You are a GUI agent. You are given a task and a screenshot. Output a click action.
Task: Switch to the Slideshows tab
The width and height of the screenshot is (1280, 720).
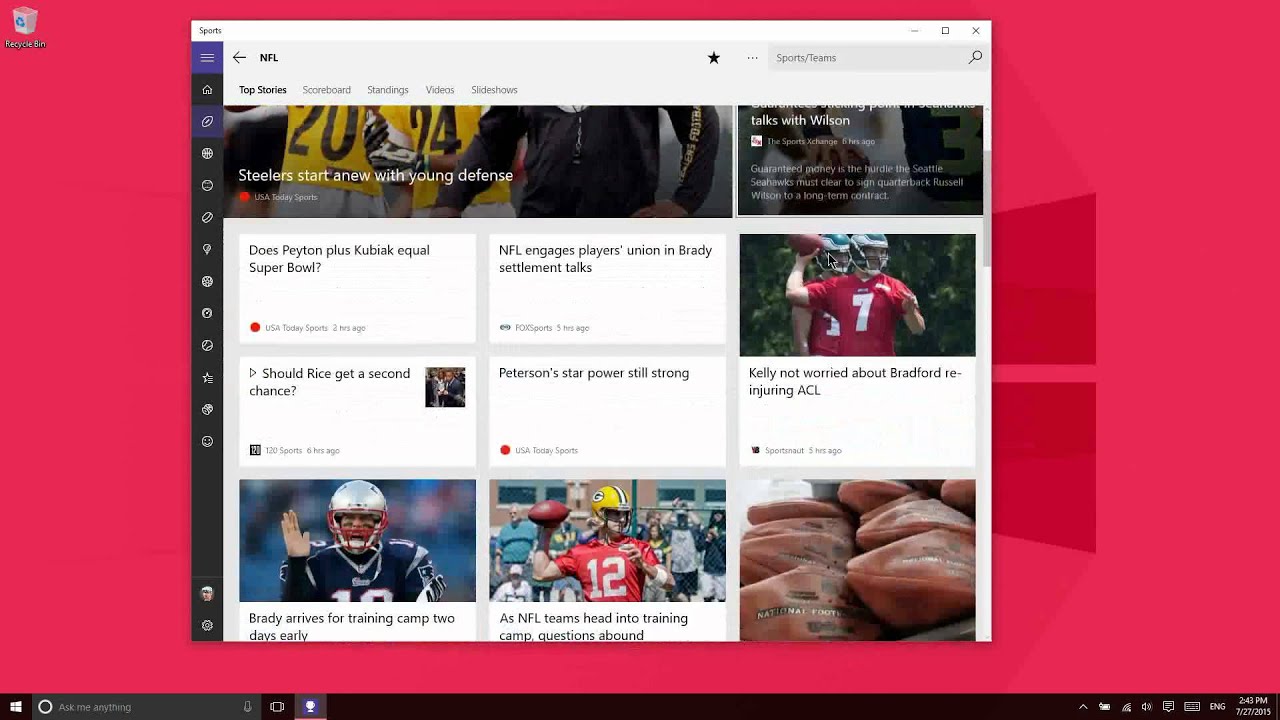click(x=495, y=90)
